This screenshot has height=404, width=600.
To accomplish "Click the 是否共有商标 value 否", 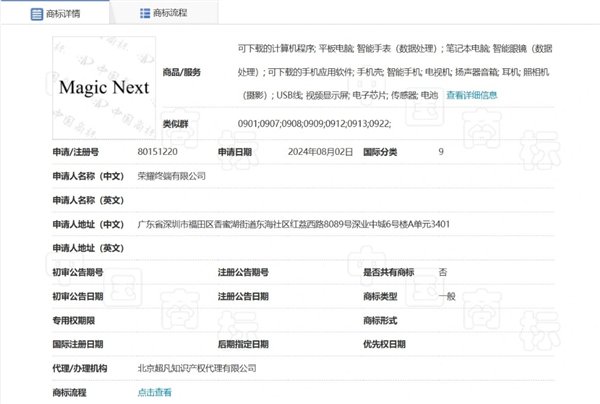I will 442,272.
